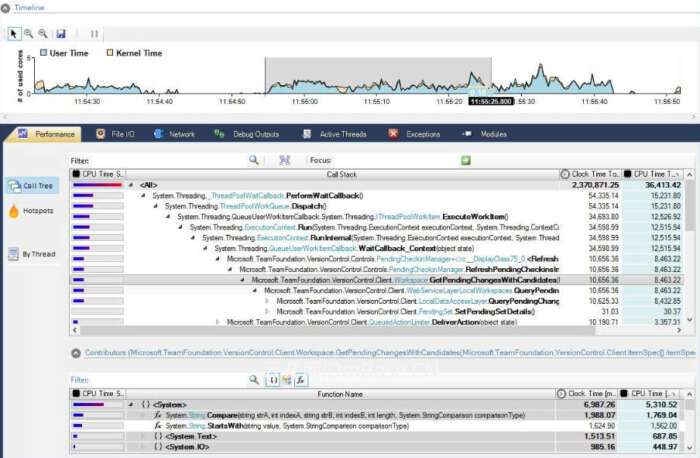Select the ExecutionContext RunInternal row
Image resolution: width=700 pixels, height=458 pixels.
tap(377, 238)
